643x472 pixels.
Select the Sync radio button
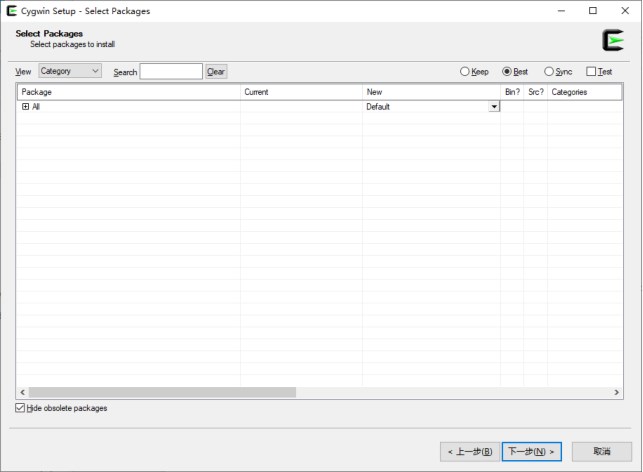558,72
